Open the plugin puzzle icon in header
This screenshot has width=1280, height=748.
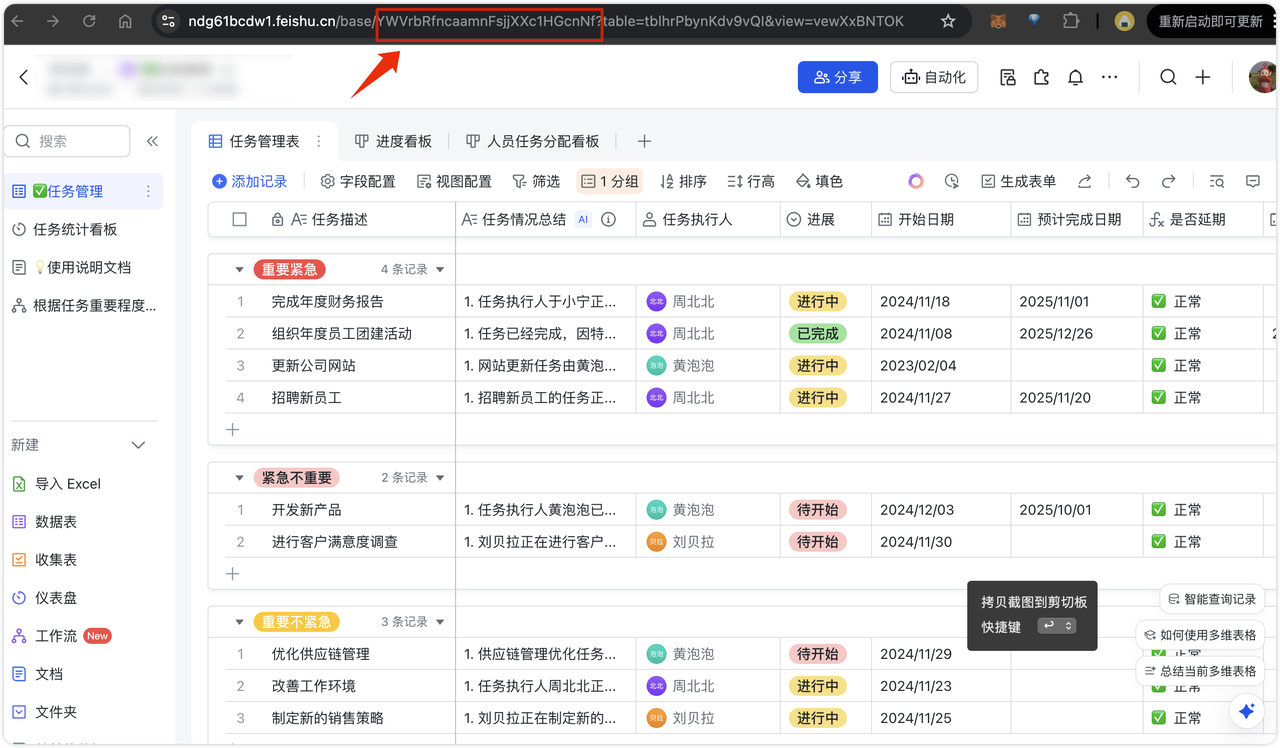coord(1041,77)
